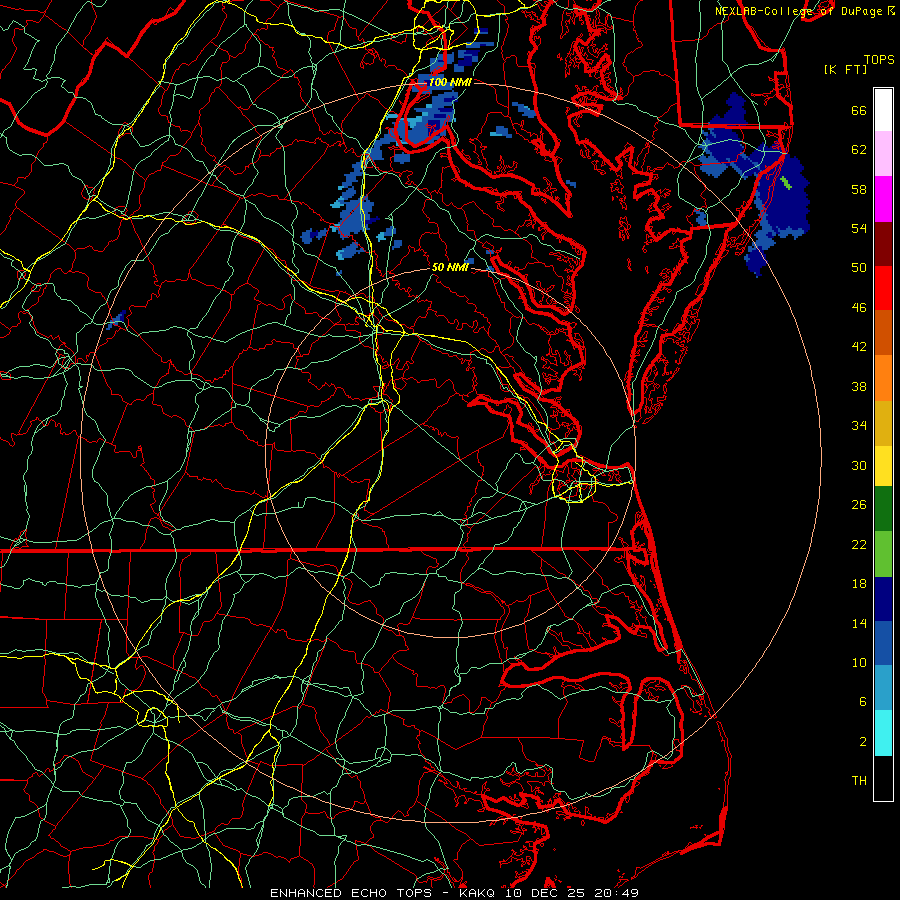Viewport: 900px width, 900px height.
Task: Click the bright yellow legend swatch
Action: pos(883,466)
